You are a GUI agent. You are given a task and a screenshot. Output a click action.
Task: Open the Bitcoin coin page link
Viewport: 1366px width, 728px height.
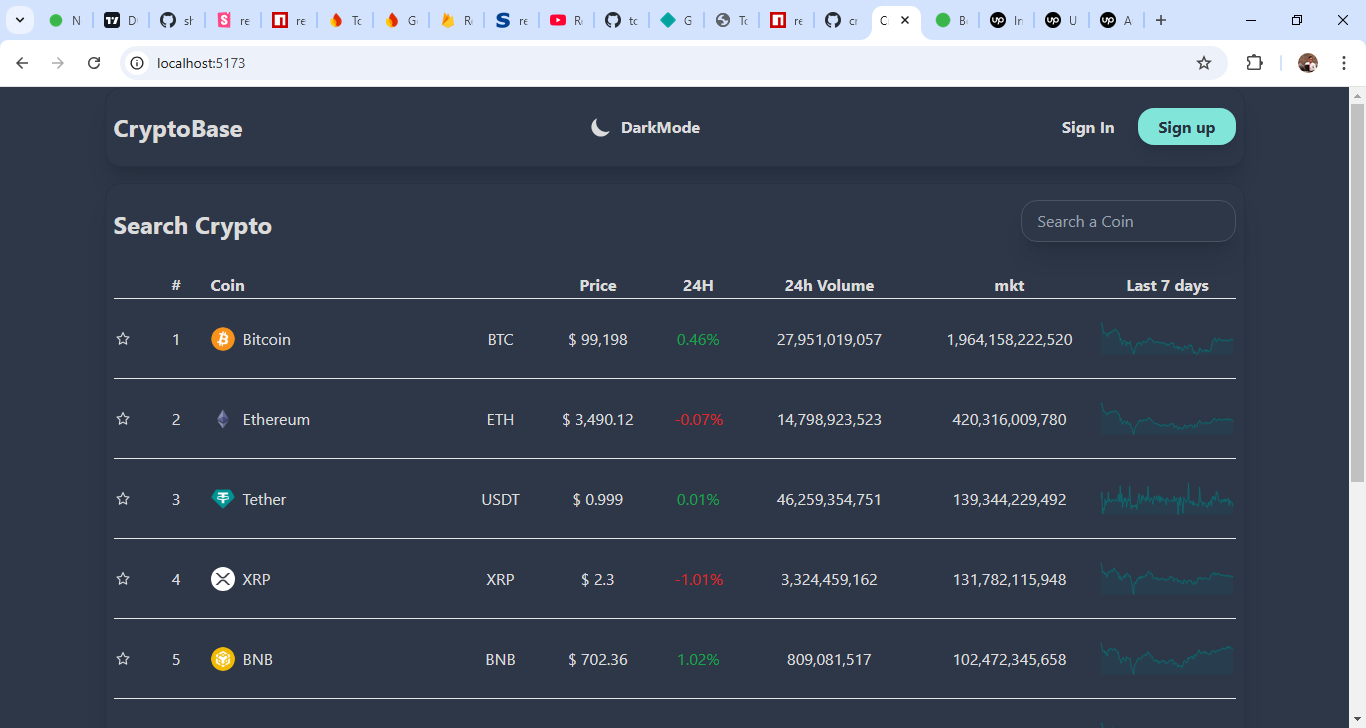click(267, 339)
